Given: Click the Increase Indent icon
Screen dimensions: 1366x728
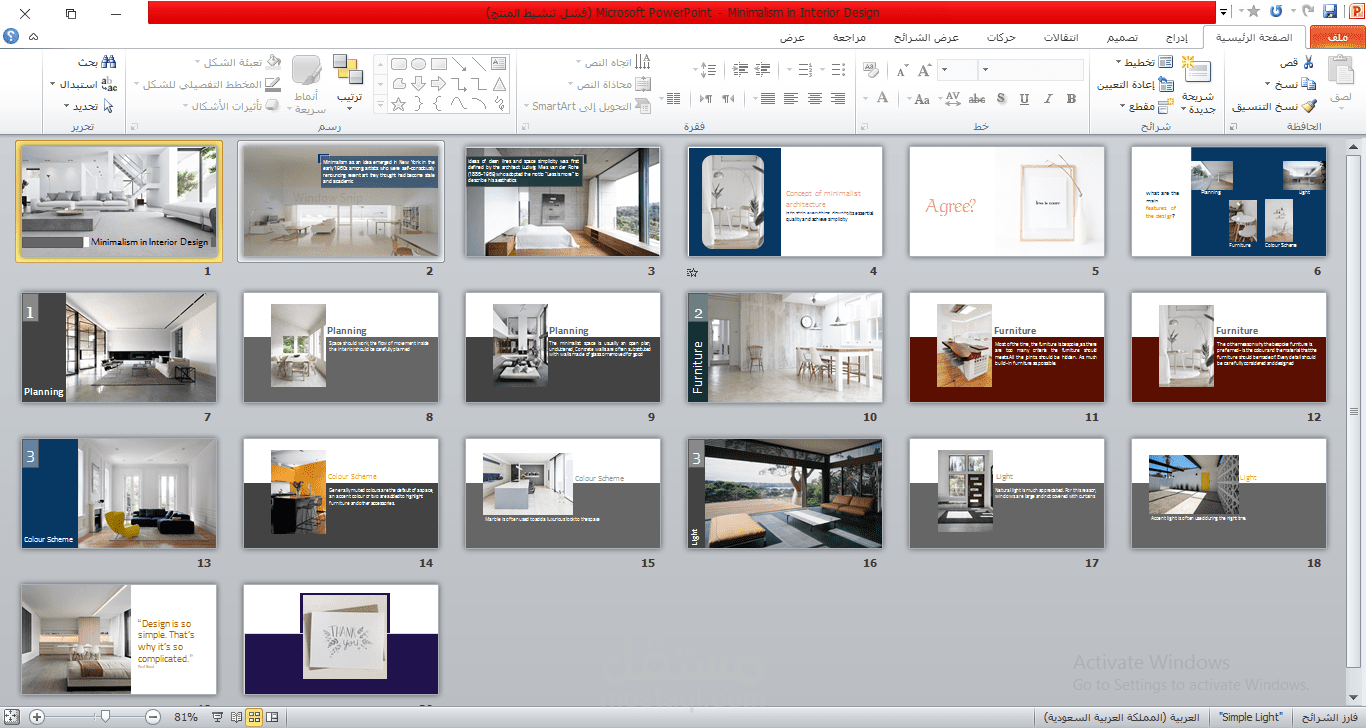Looking at the screenshot, I should (x=741, y=70).
